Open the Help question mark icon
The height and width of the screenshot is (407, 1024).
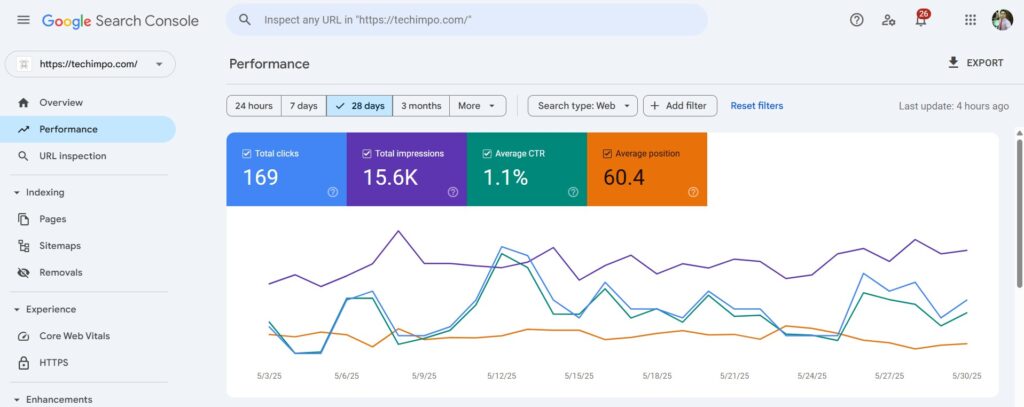[856, 20]
